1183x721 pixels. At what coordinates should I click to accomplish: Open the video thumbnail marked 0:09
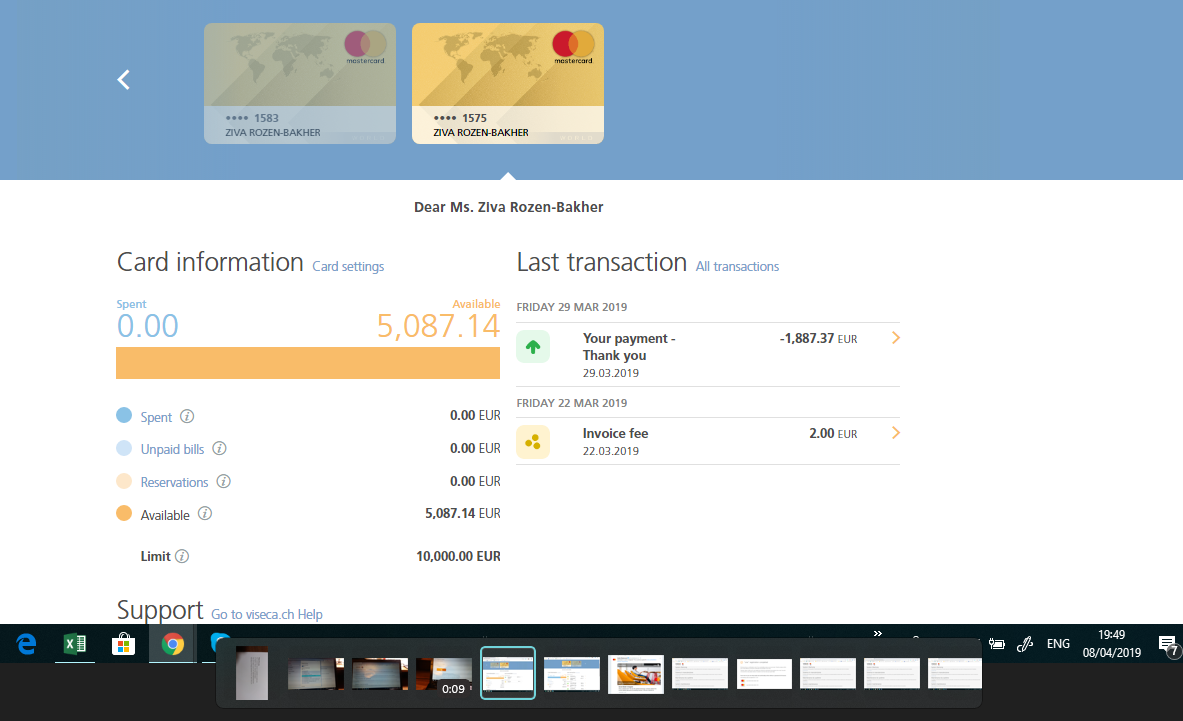click(444, 676)
